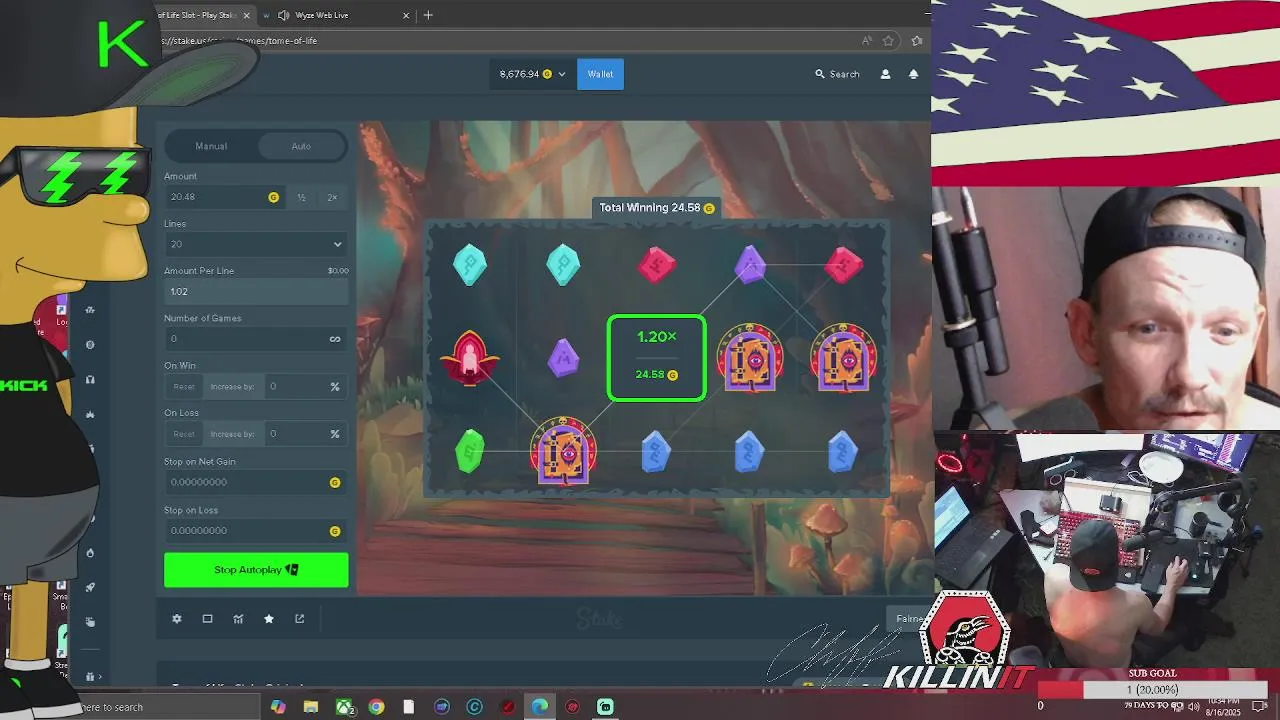
Task: Select On Loss Reset option
Action: coord(184,434)
